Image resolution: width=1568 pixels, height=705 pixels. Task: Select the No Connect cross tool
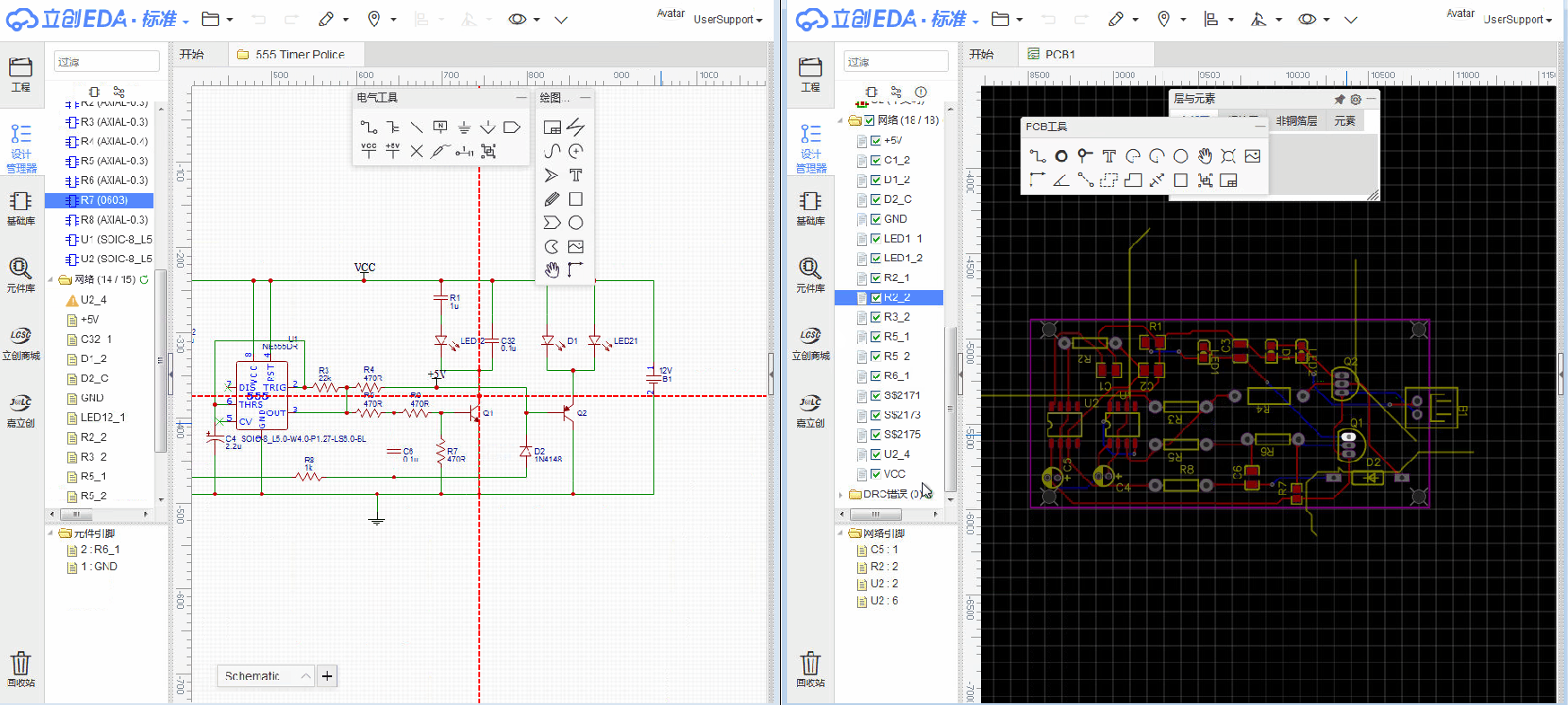[416, 151]
